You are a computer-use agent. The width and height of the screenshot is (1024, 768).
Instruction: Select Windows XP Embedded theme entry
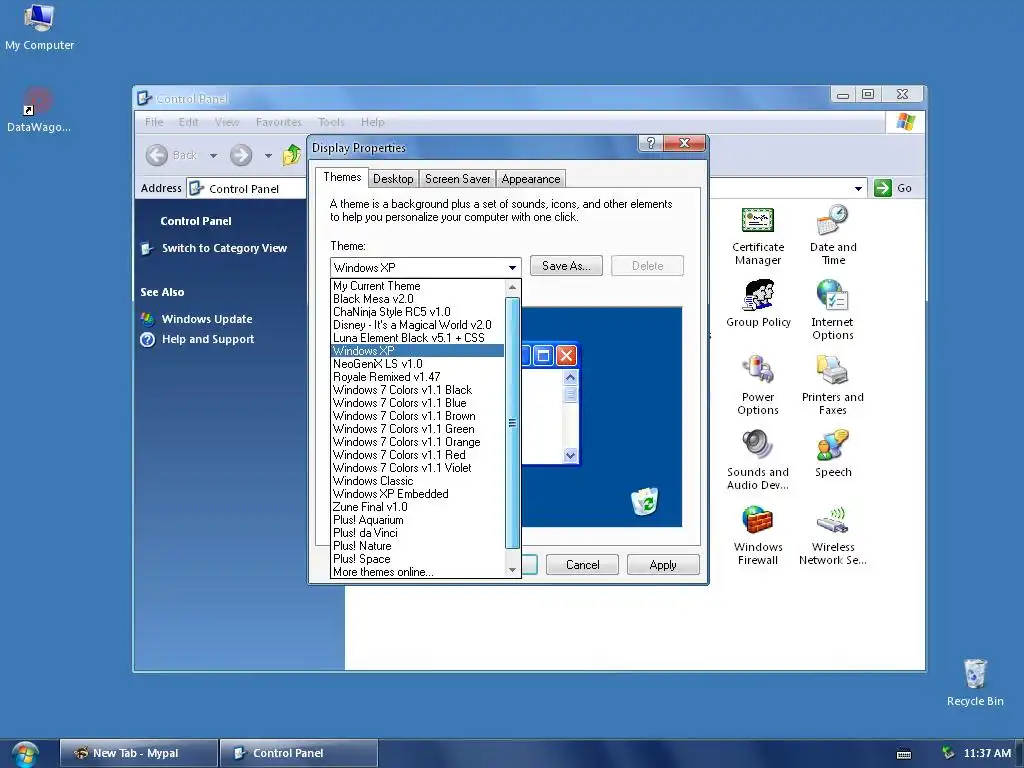(417, 494)
